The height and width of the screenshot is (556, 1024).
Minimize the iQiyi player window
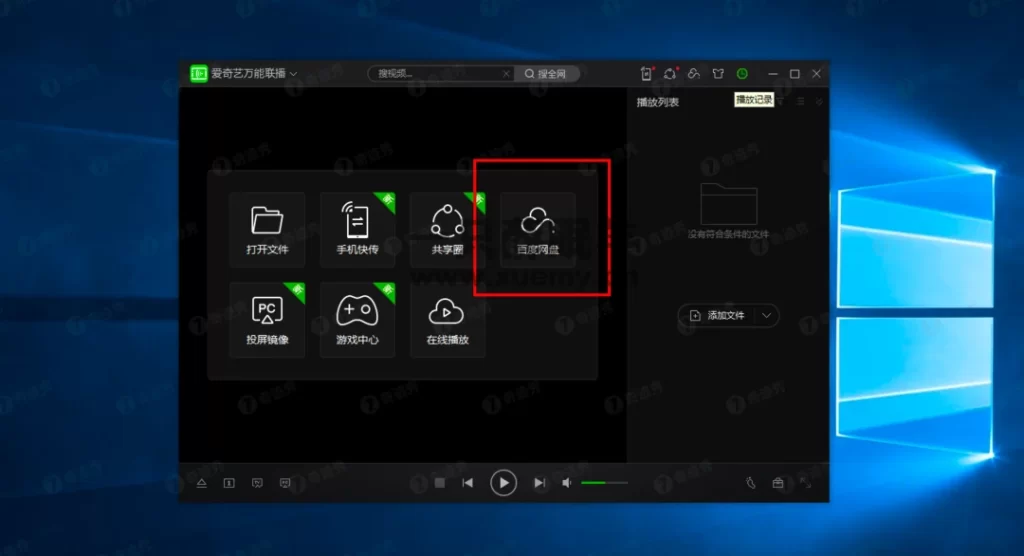(x=773, y=74)
